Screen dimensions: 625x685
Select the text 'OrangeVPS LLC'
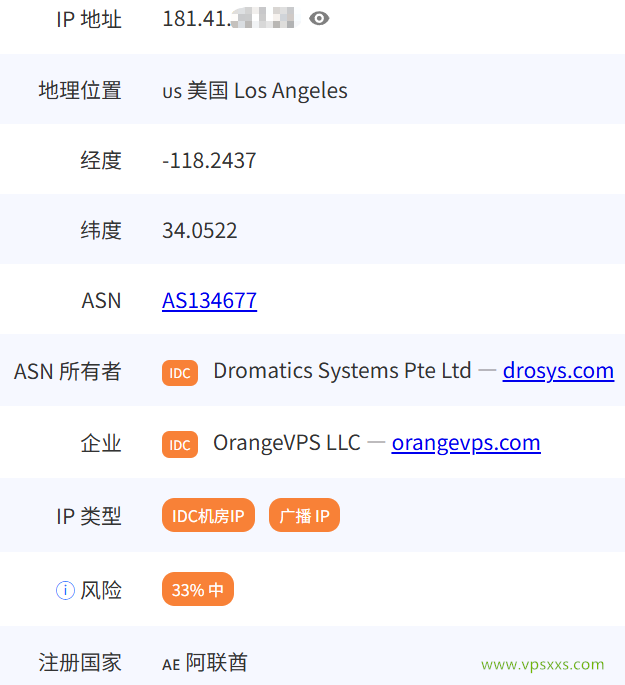(x=287, y=443)
